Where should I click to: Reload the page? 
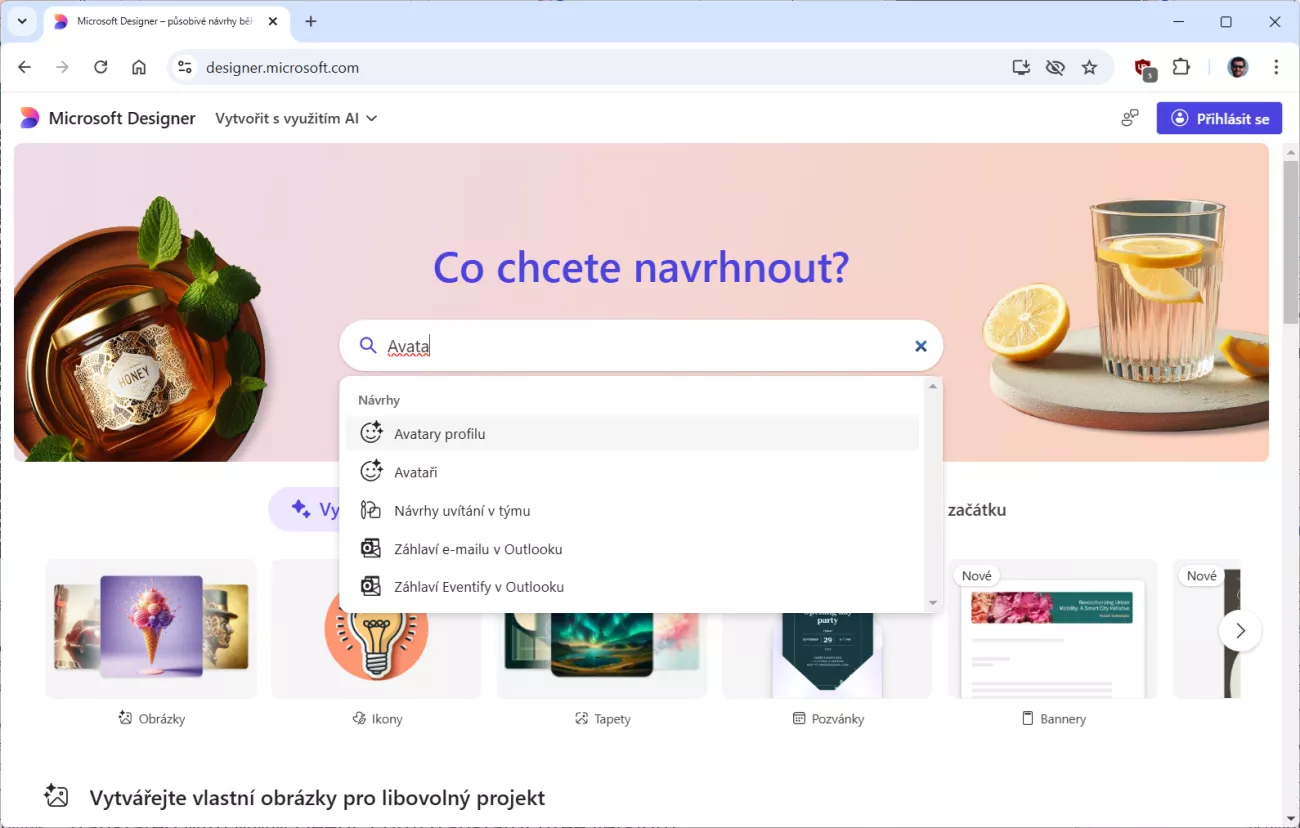[100, 68]
